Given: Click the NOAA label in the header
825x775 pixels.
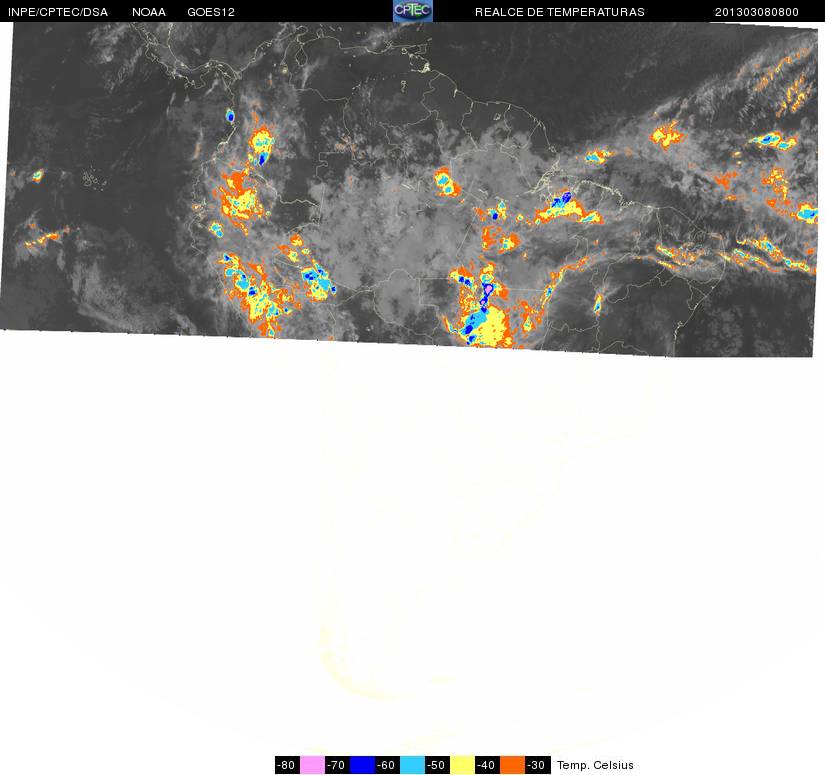Looking at the screenshot, I should 149,12.
